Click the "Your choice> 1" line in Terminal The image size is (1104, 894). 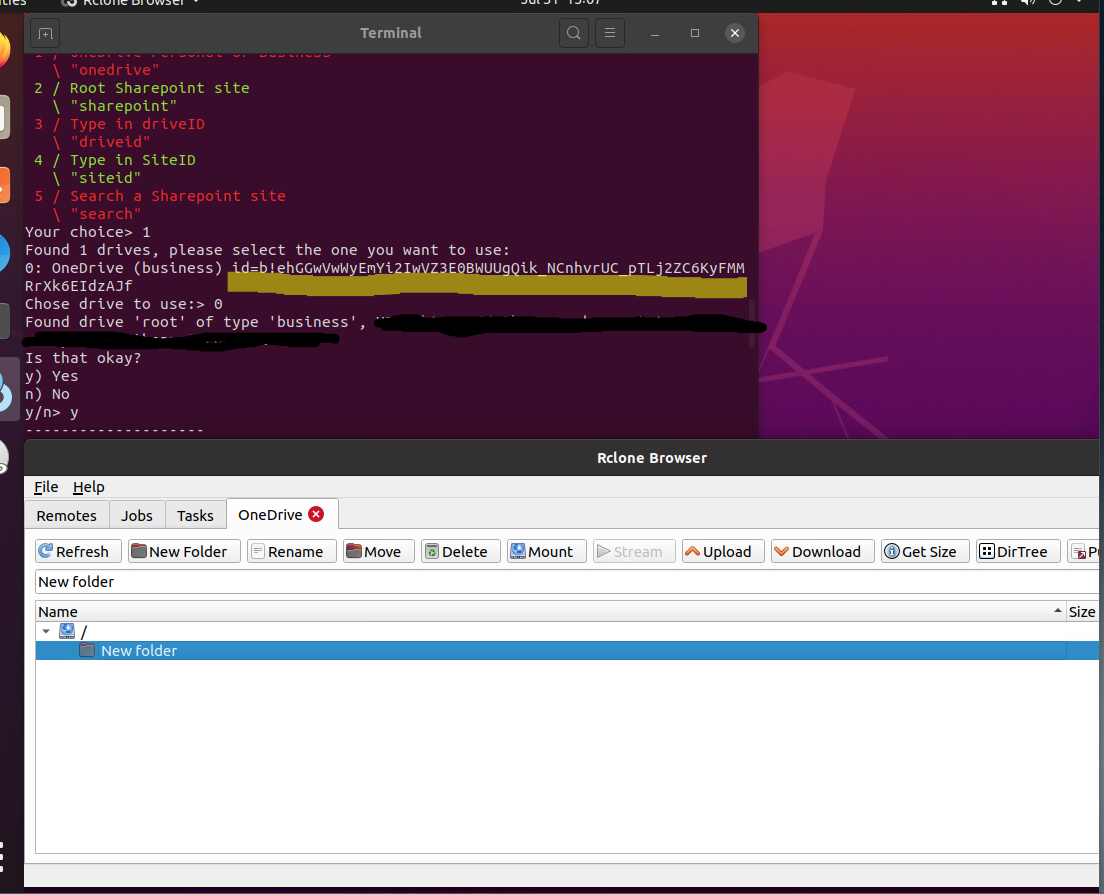click(x=88, y=232)
